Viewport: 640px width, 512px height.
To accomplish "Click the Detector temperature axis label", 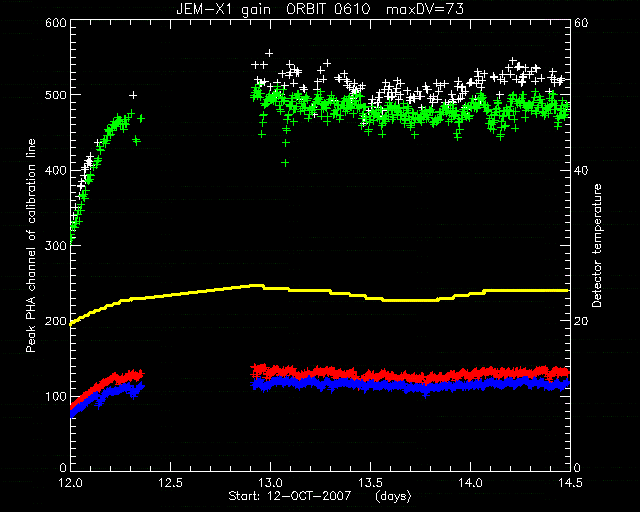I will [597, 245].
